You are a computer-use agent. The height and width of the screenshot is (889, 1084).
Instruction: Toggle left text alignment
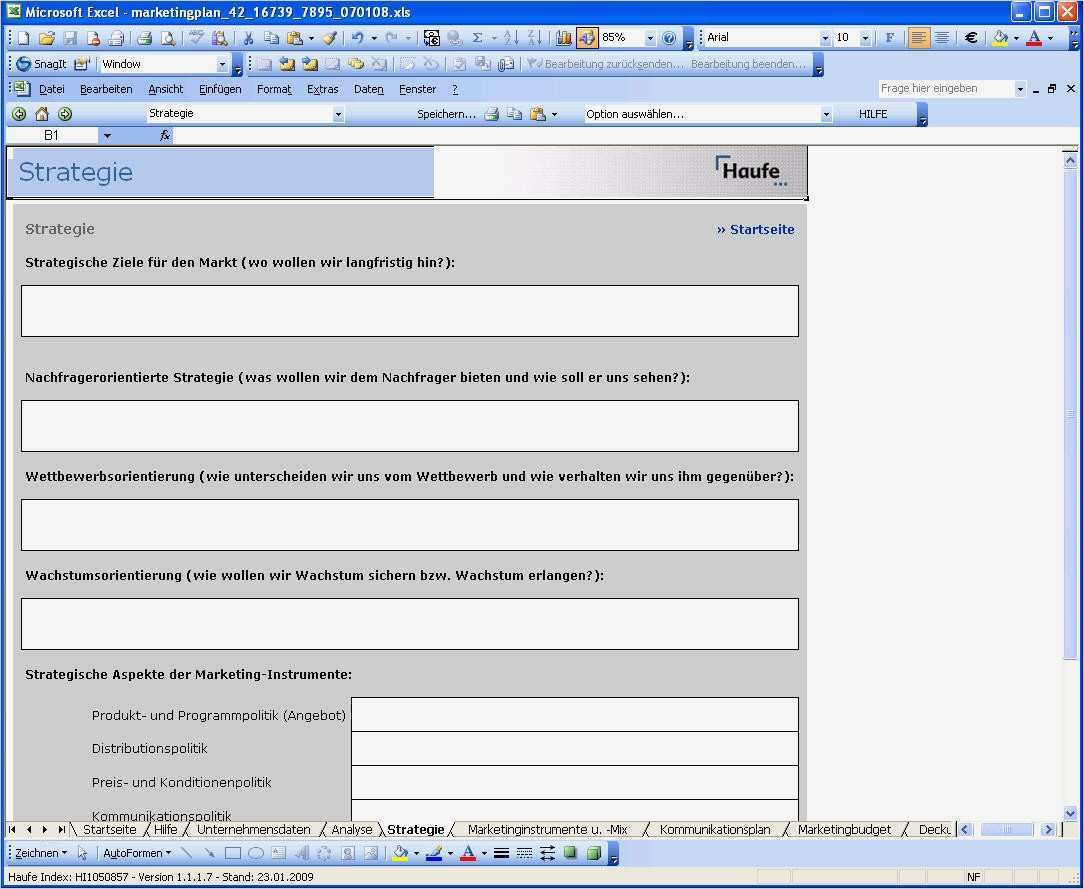(918, 38)
